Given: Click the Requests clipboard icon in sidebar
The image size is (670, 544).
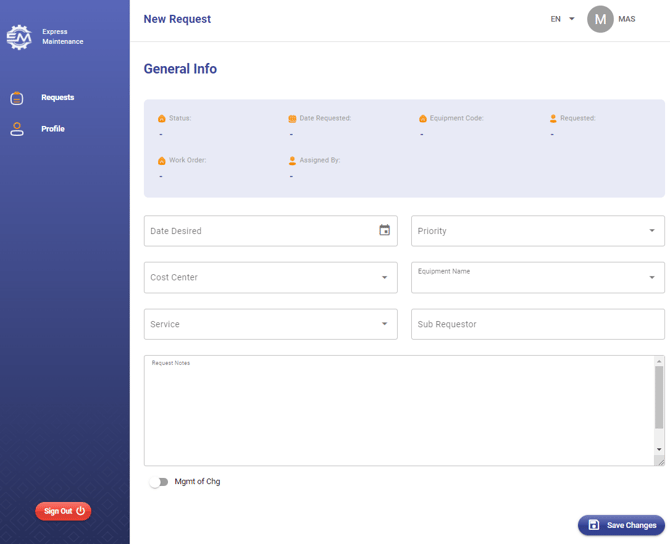Looking at the screenshot, I should (x=17, y=98).
